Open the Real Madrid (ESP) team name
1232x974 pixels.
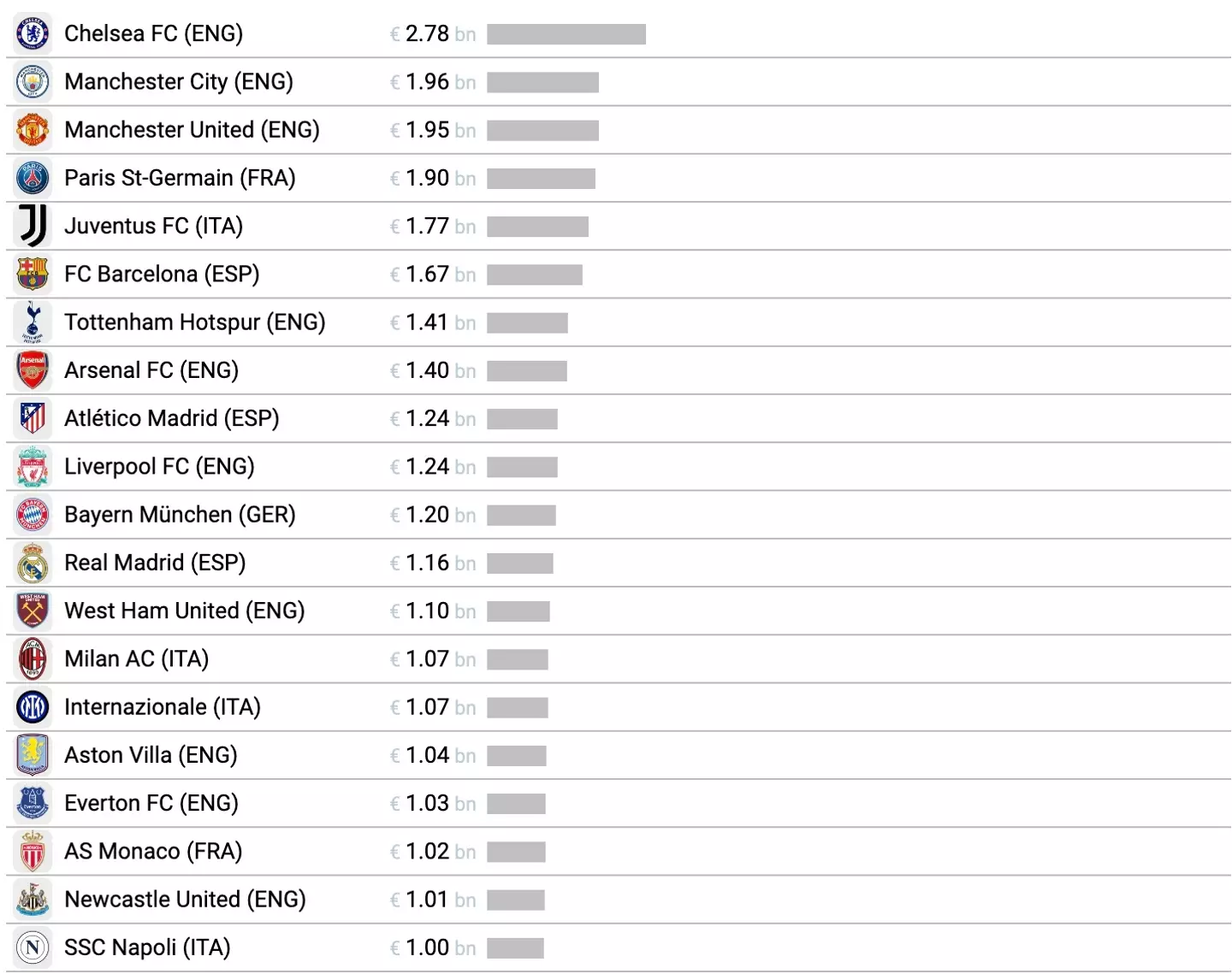click(155, 563)
